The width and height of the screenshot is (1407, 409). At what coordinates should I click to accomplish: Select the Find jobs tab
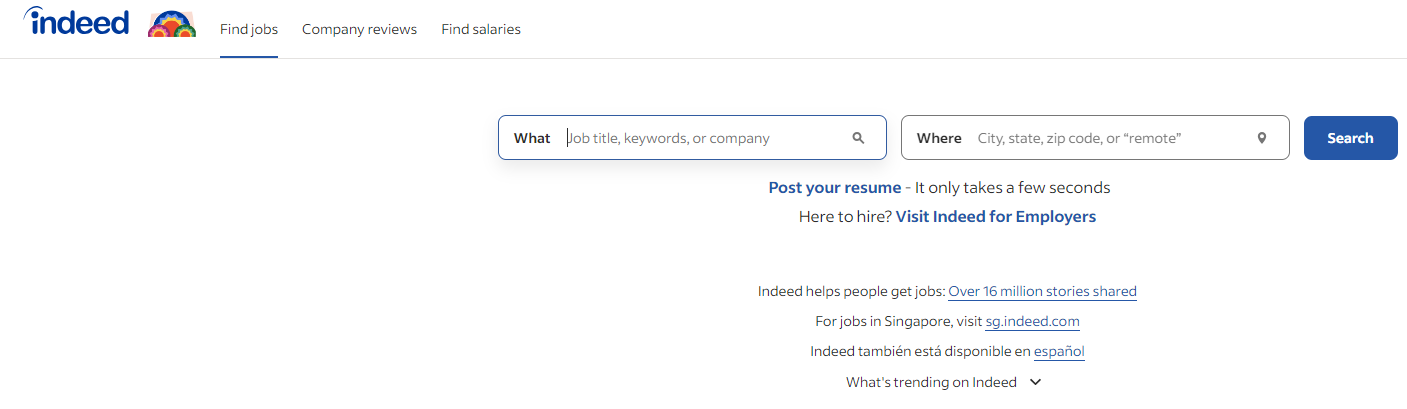tap(249, 29)
